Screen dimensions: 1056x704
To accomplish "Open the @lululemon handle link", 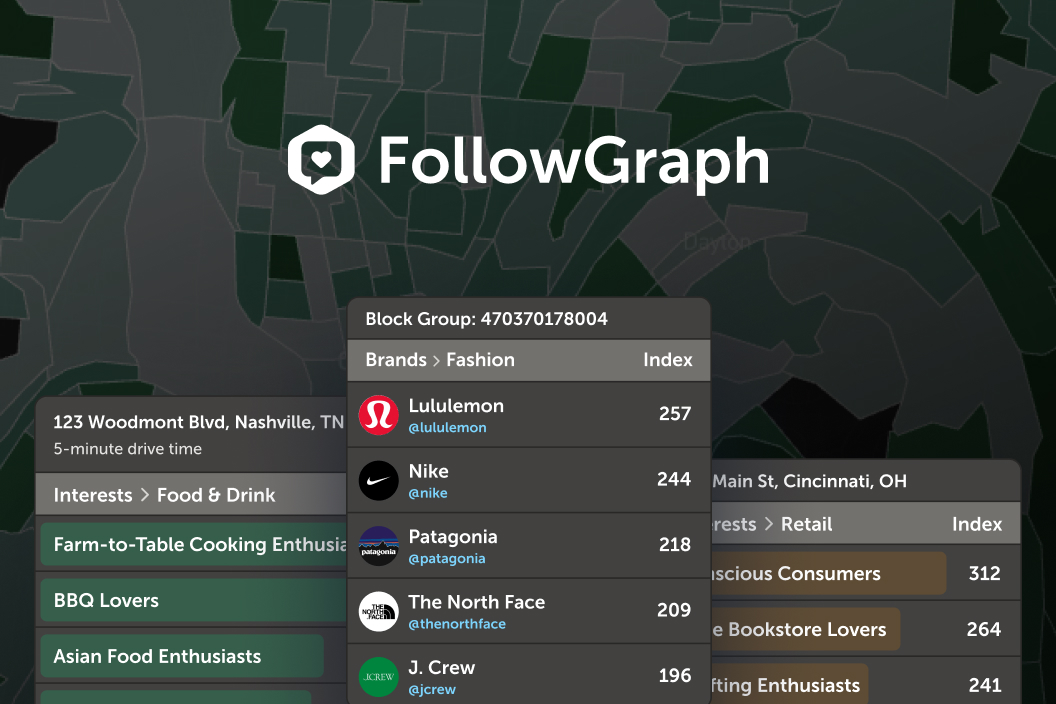I will (x=447, y=428).
